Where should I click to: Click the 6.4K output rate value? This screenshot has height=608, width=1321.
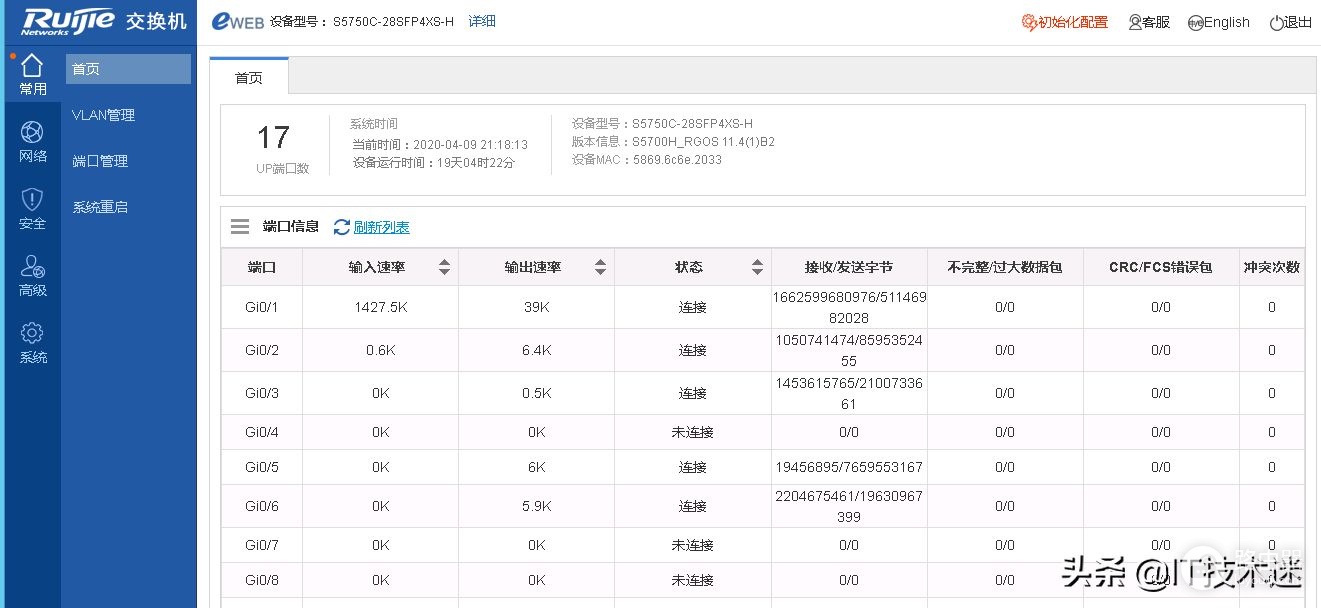(537, 350)
